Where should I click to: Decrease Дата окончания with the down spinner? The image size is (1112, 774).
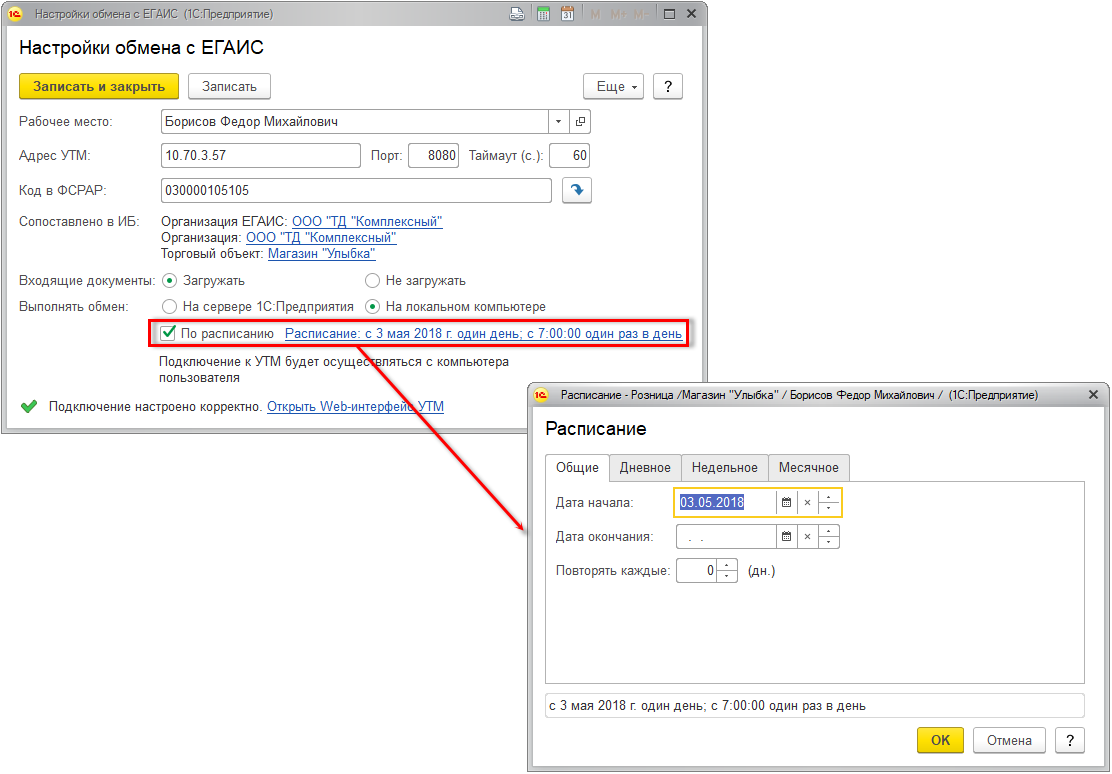tap(828, 542)
